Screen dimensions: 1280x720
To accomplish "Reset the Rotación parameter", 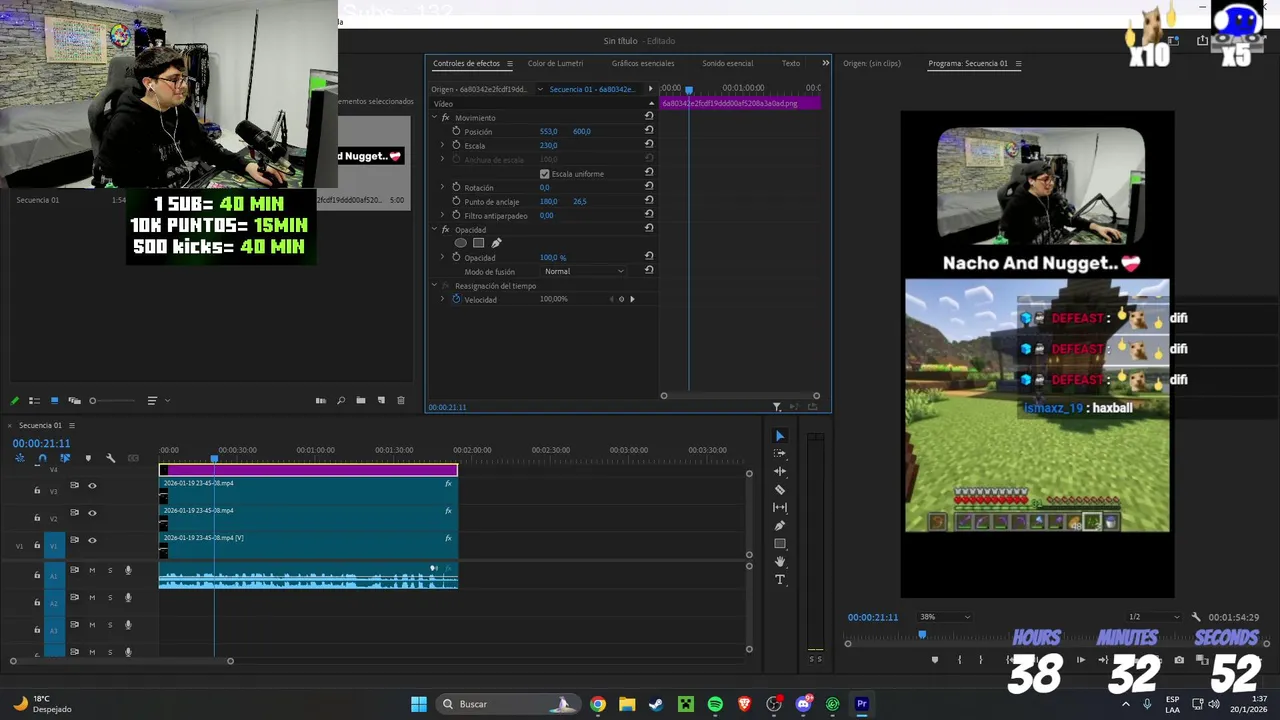I will (649, 187).
